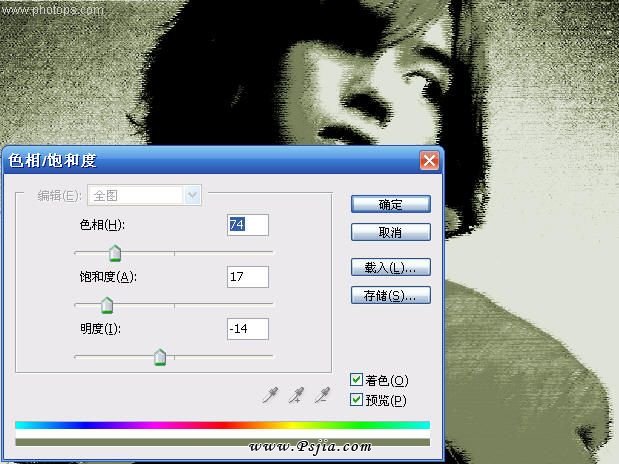Image resolution: width=619 pixels, height=464 pixels.
Task: Click the 确定 button to confirm
Action: 390,204
